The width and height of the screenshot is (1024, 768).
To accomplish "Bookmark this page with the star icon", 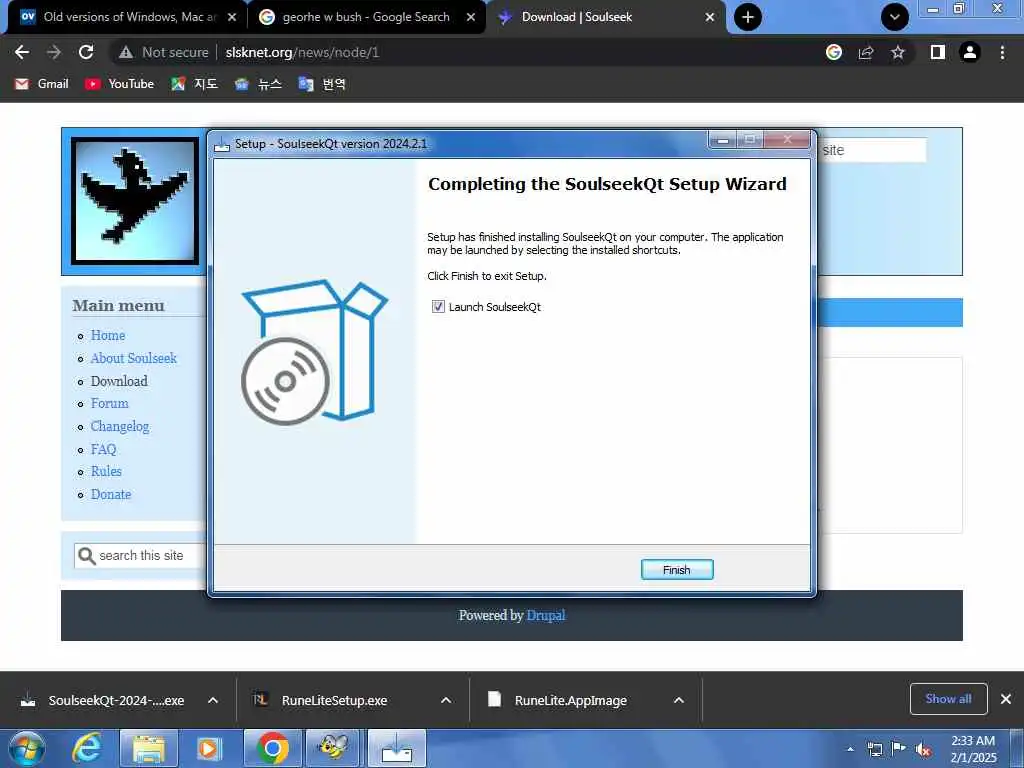I will [898, 52].
